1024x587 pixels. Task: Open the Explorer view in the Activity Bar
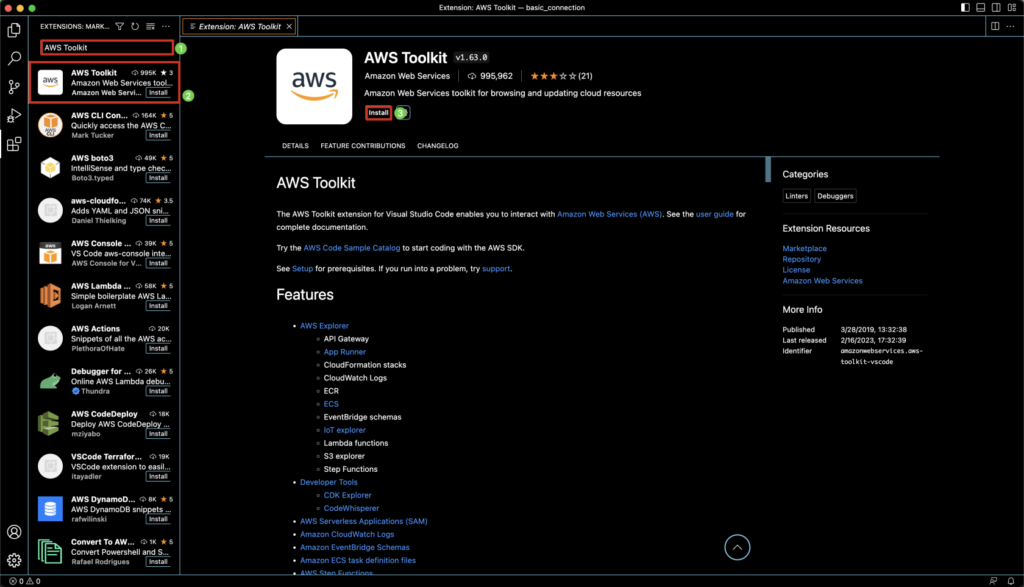pyautogui.click(x=13, y=31)
